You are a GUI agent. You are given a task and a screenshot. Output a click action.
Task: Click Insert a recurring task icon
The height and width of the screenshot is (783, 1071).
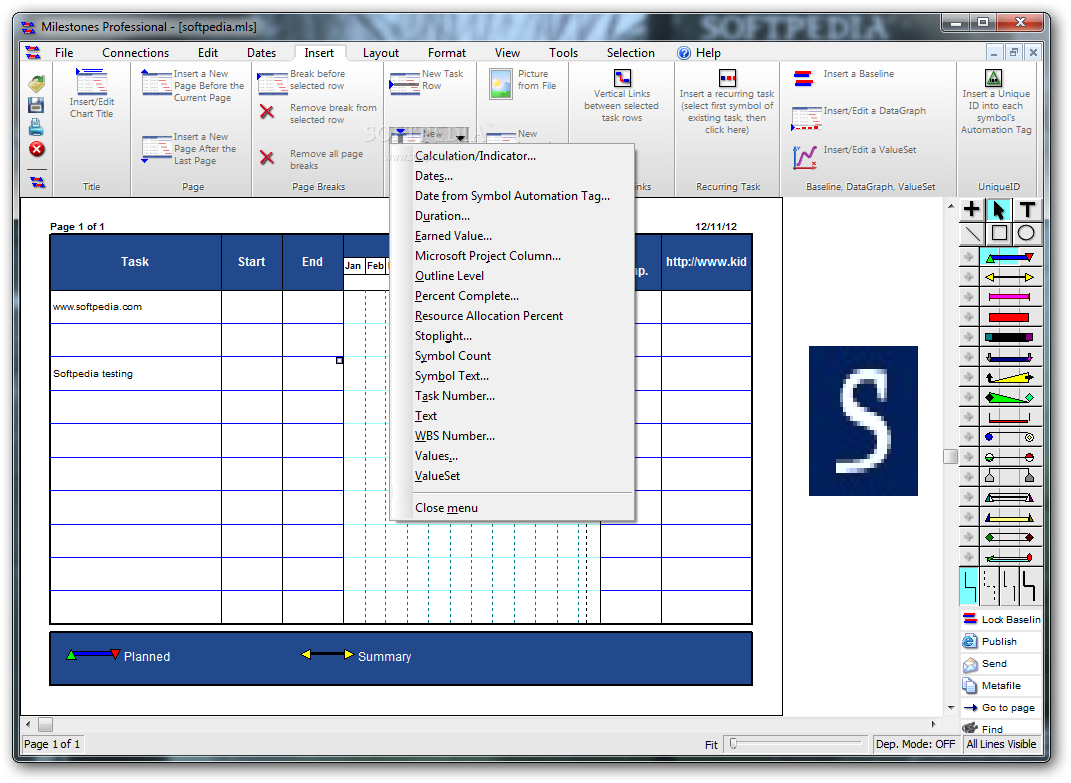[727, 77]
